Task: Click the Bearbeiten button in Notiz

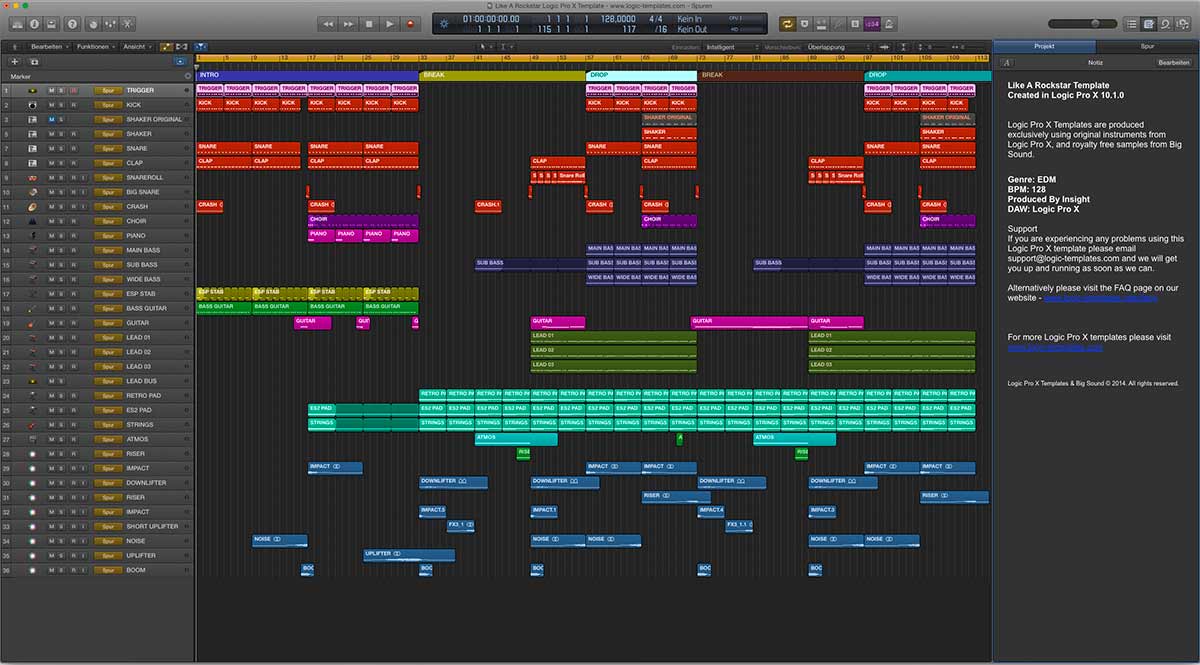Action: [1174, 62]
